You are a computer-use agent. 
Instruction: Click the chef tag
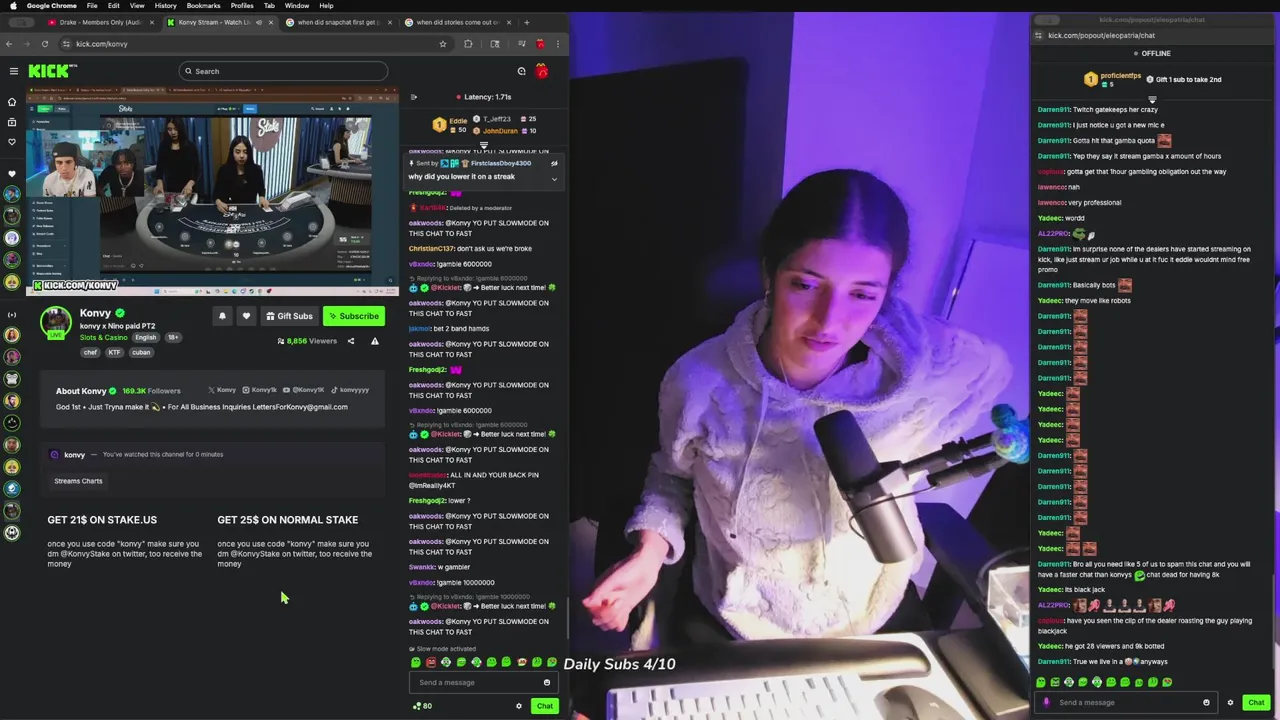point(90,352)
